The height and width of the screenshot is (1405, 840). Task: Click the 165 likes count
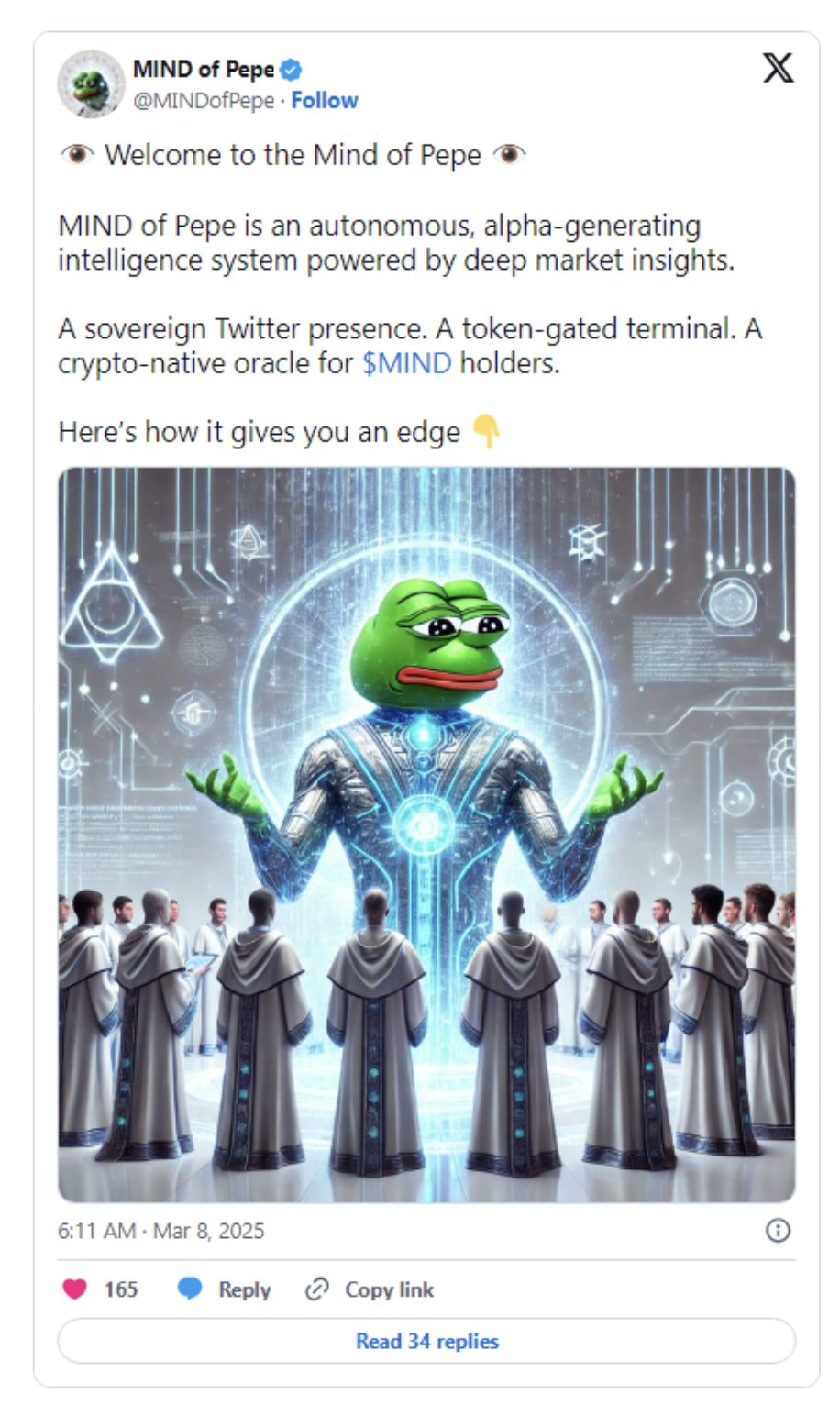click(x=121, y=1289)
